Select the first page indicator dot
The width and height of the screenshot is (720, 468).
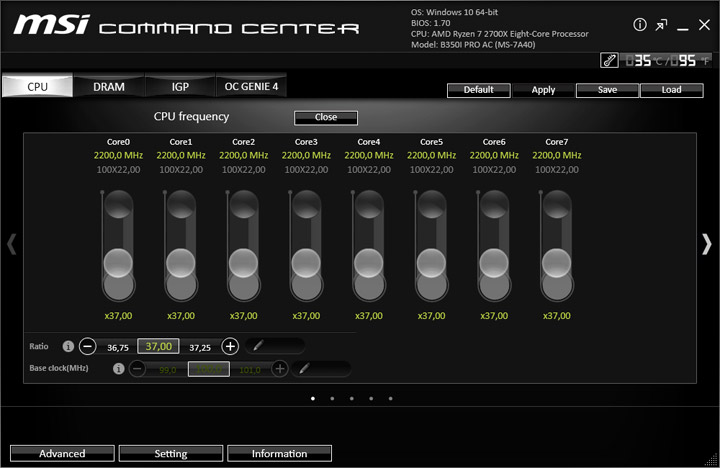click(313, 398)
